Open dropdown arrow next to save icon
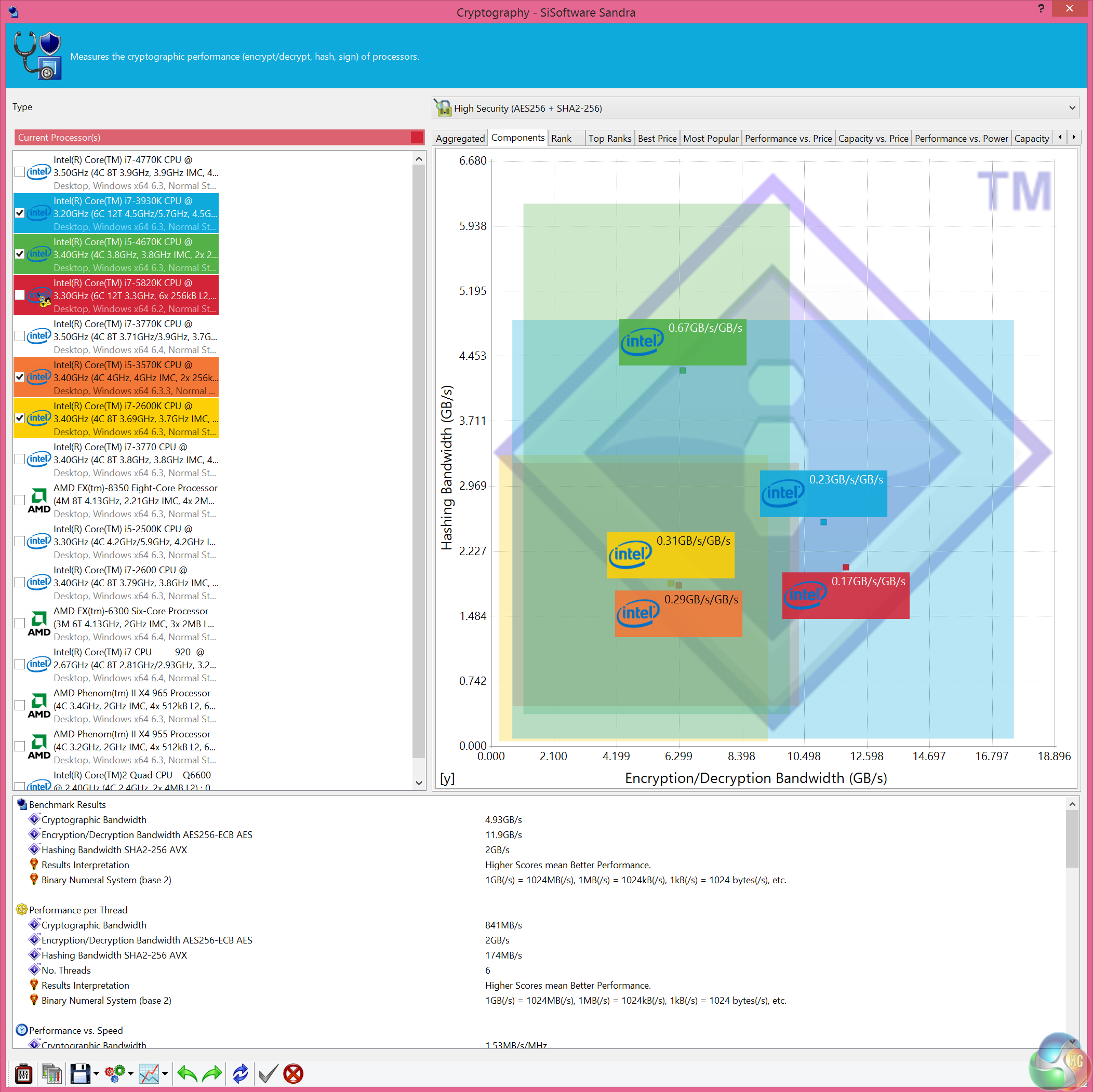This screenshot has width=1093, height=1092. (96, 1073)
